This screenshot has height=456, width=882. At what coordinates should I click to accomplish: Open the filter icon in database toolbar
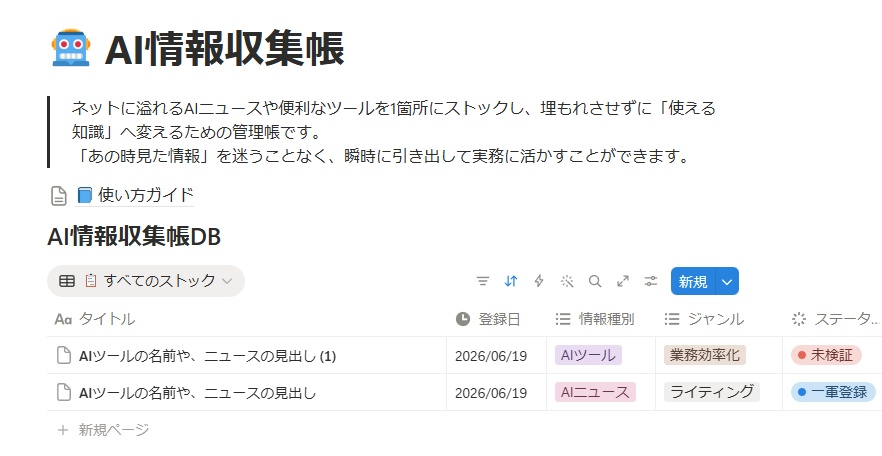pyautogui.click(x=483, y=281)
